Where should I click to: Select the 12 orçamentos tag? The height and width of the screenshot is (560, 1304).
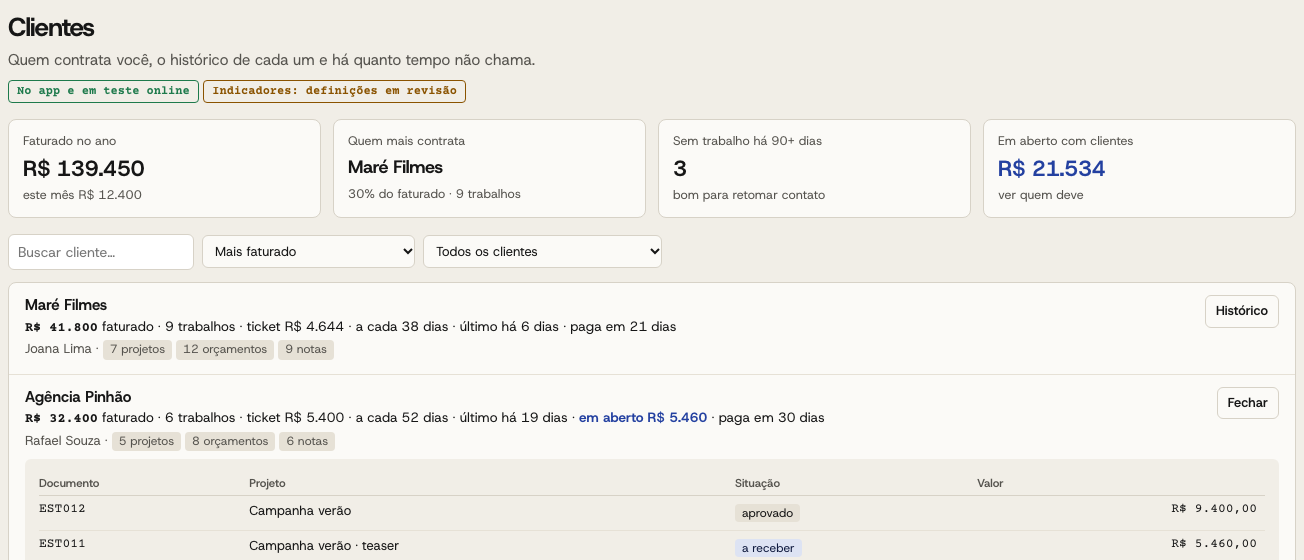pos(225,350)
